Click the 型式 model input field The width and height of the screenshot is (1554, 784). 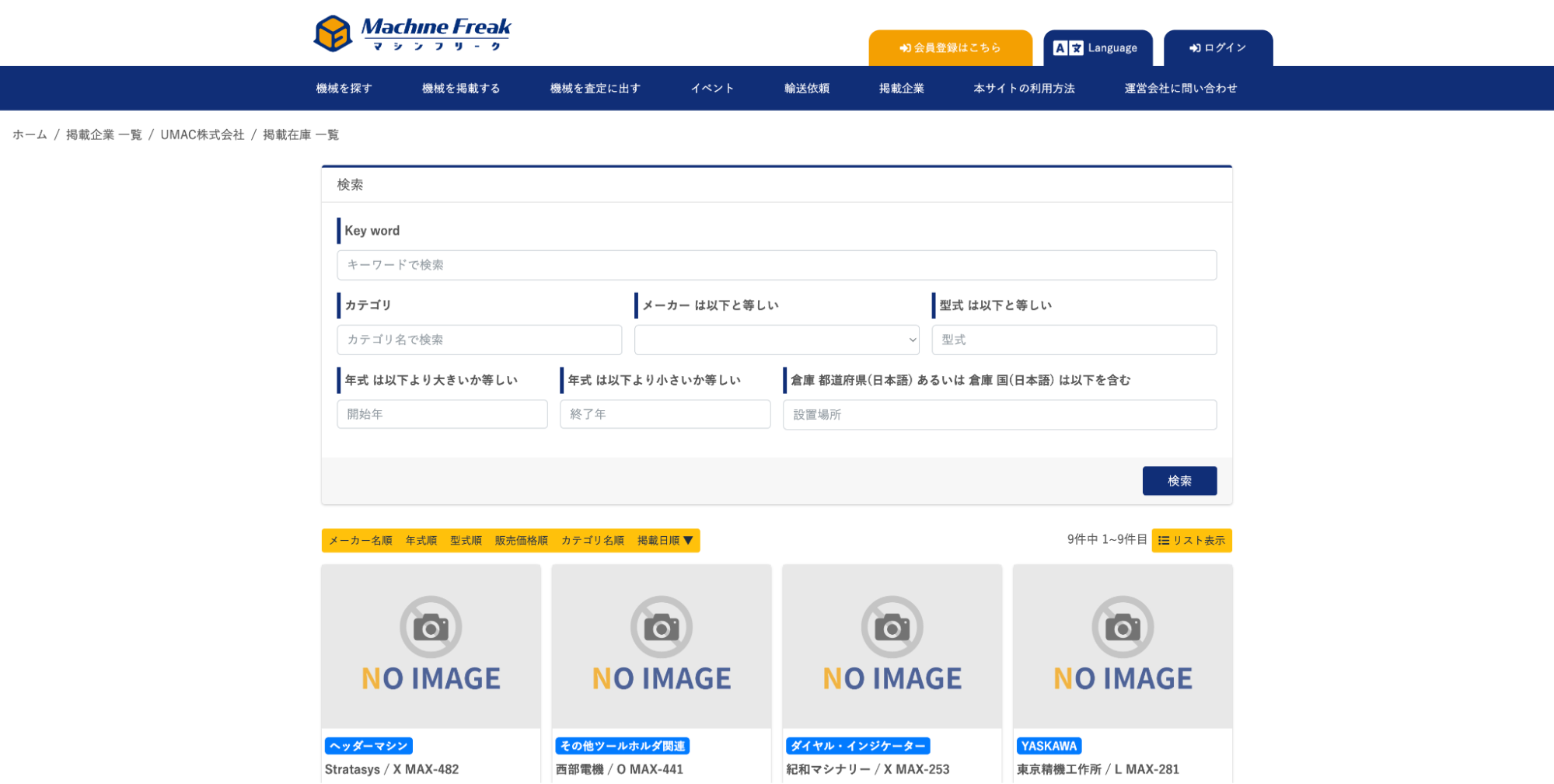(1074, 340)
